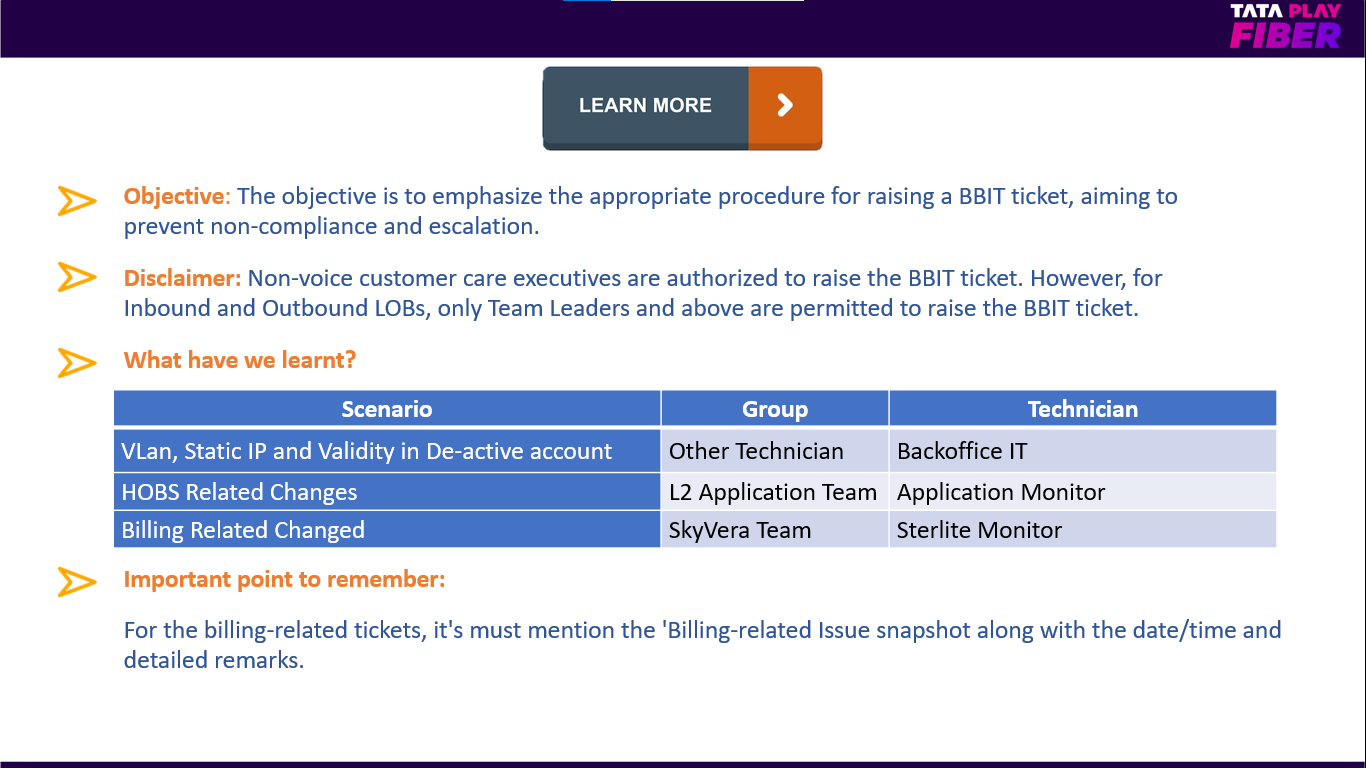Click the arrow bullet beside Disclaimer
Image resolution: width=1366 pixels, height=768 pixels.
[x=77, y=277]
